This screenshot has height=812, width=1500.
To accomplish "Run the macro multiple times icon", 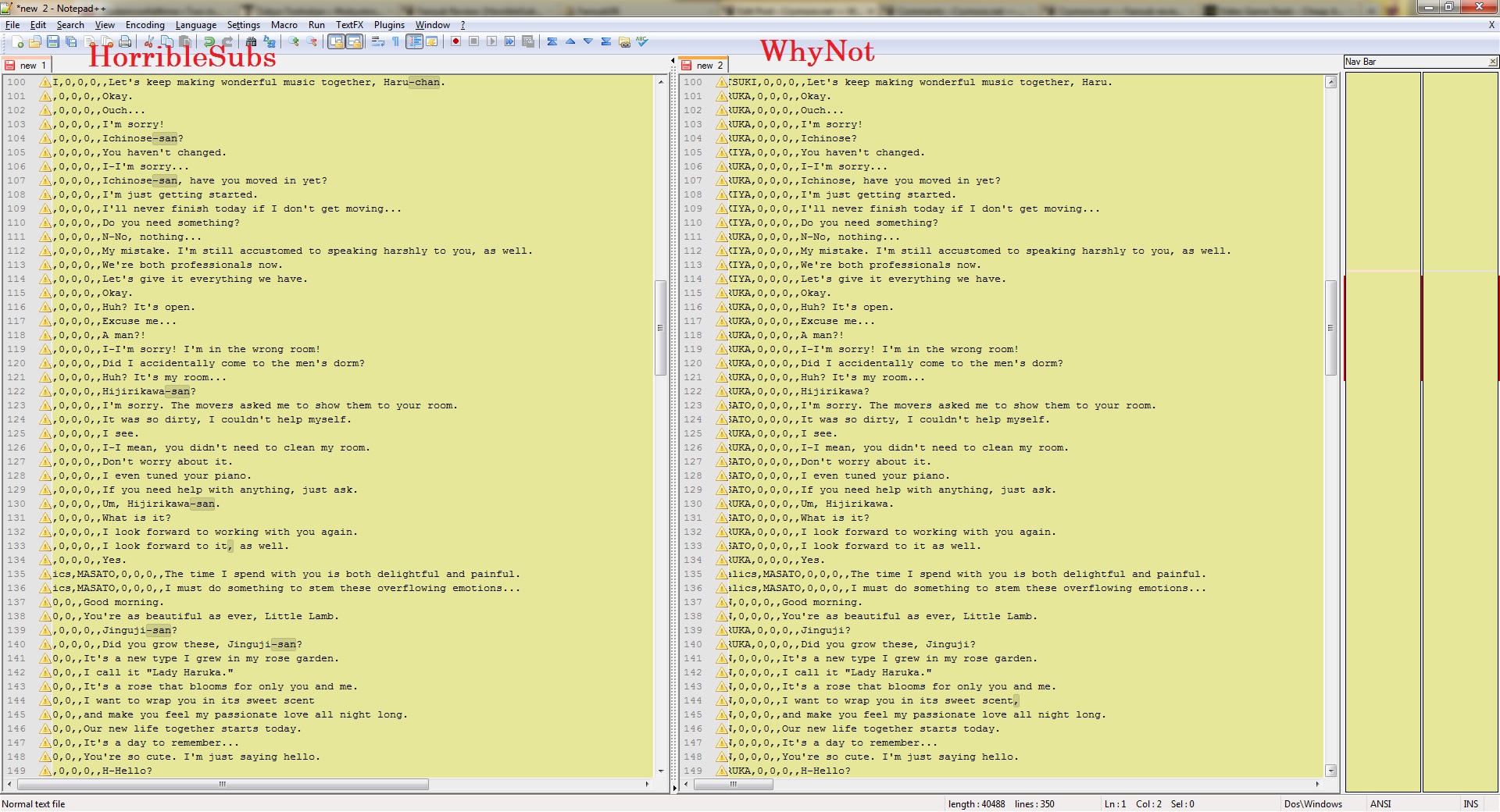I will (x=509, y=41).
